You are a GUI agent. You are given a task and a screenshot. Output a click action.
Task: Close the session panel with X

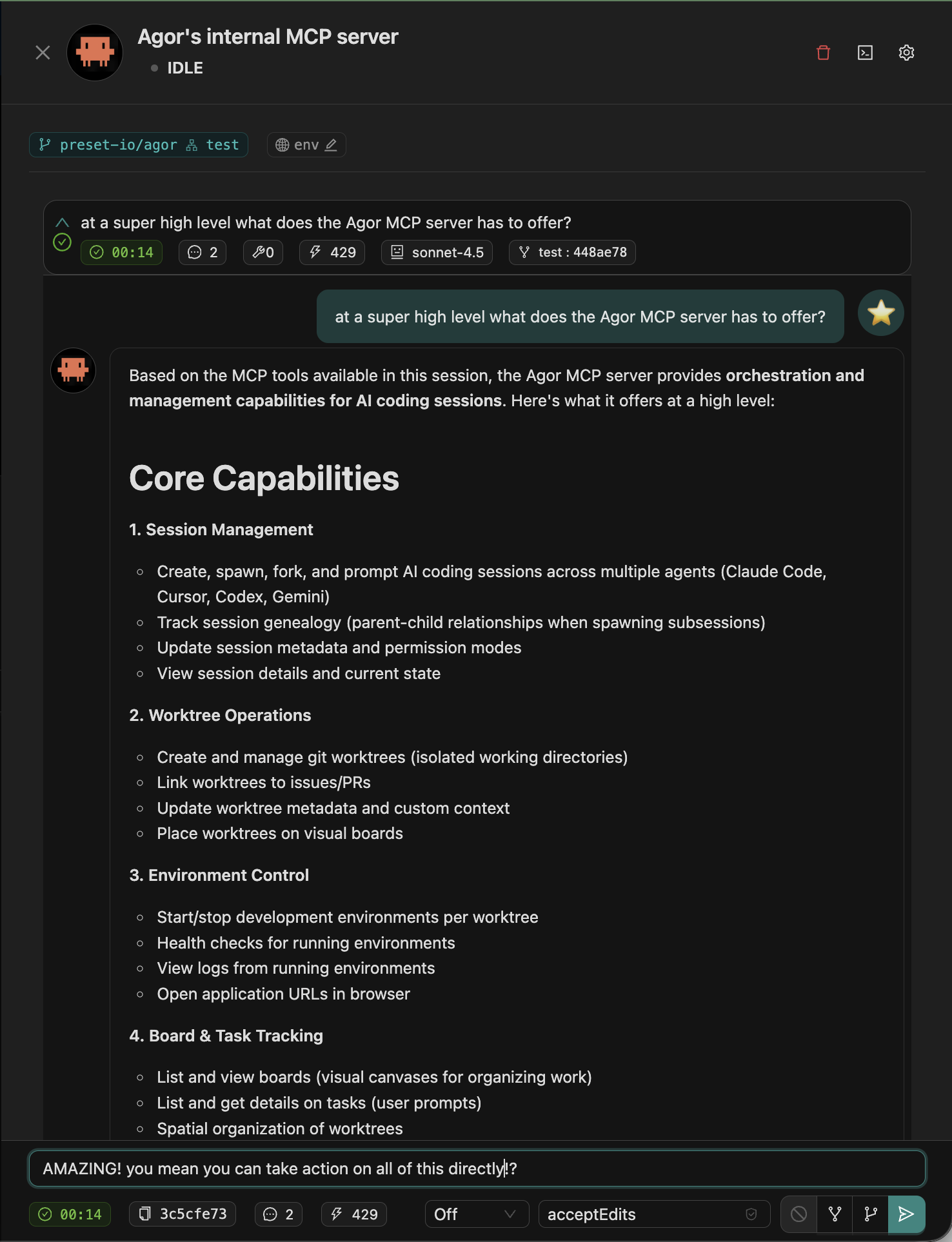(43, 53)
